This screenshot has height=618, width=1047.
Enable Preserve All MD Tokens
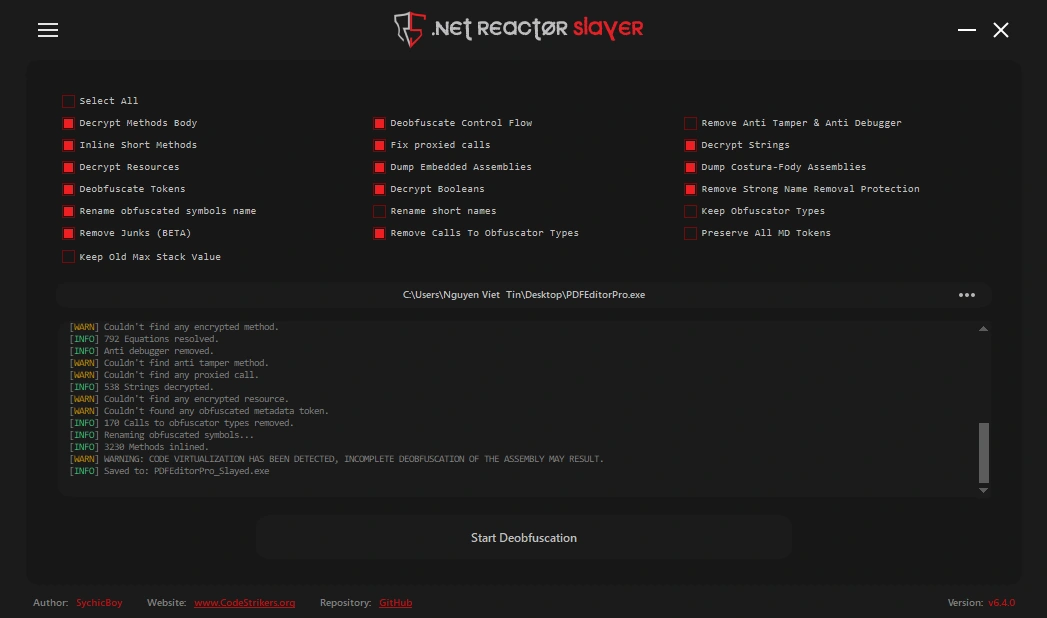coord(690,233)
